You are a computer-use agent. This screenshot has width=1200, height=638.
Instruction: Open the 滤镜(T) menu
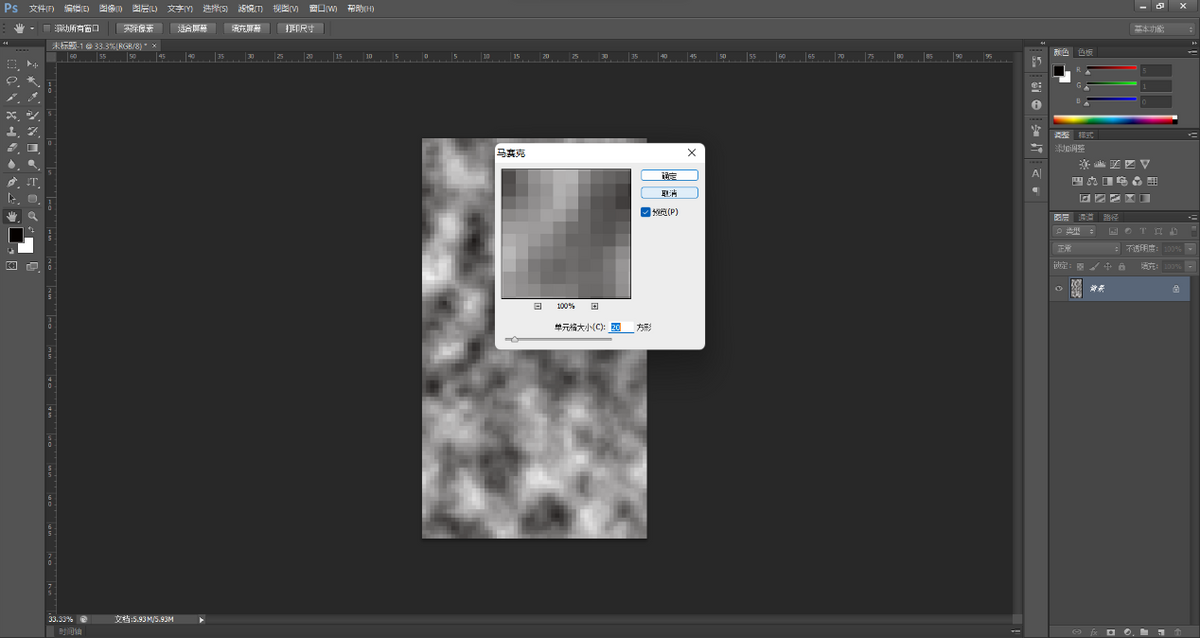[x=249, y=8]
